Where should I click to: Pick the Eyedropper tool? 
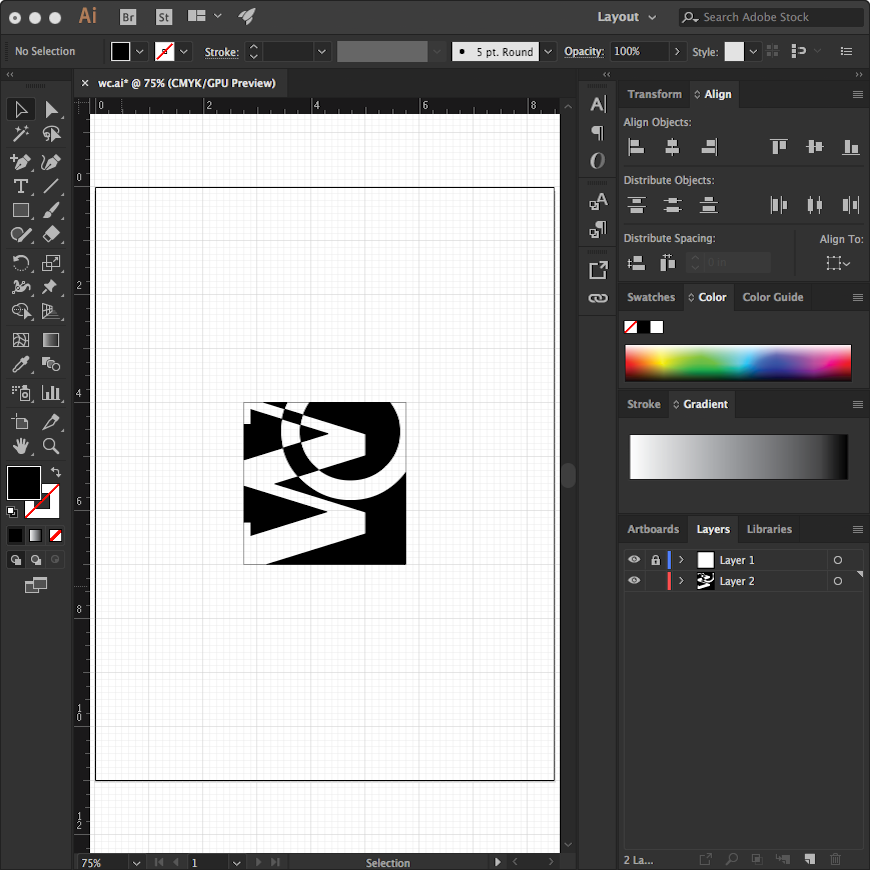click(x=20, y=365)
